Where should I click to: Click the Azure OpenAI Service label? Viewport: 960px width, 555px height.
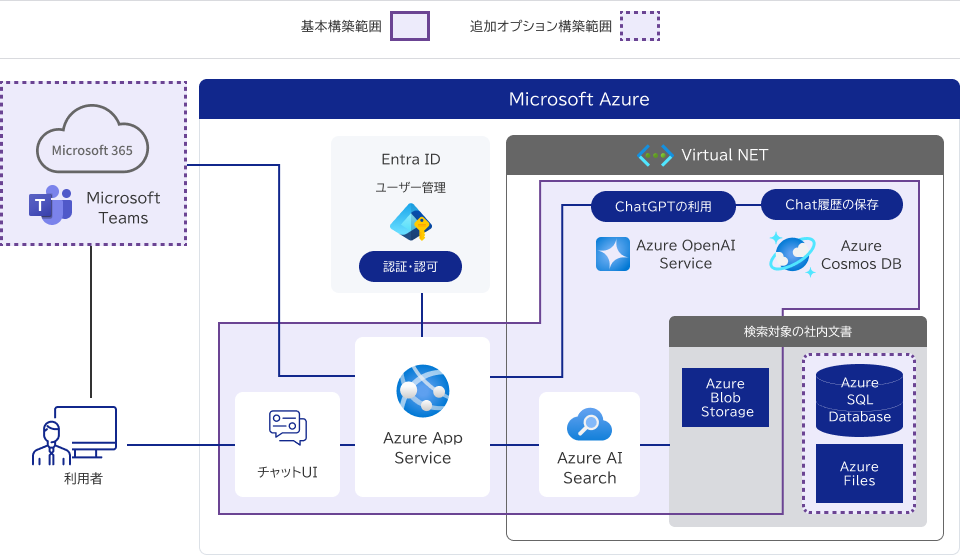tap(686, 254)
